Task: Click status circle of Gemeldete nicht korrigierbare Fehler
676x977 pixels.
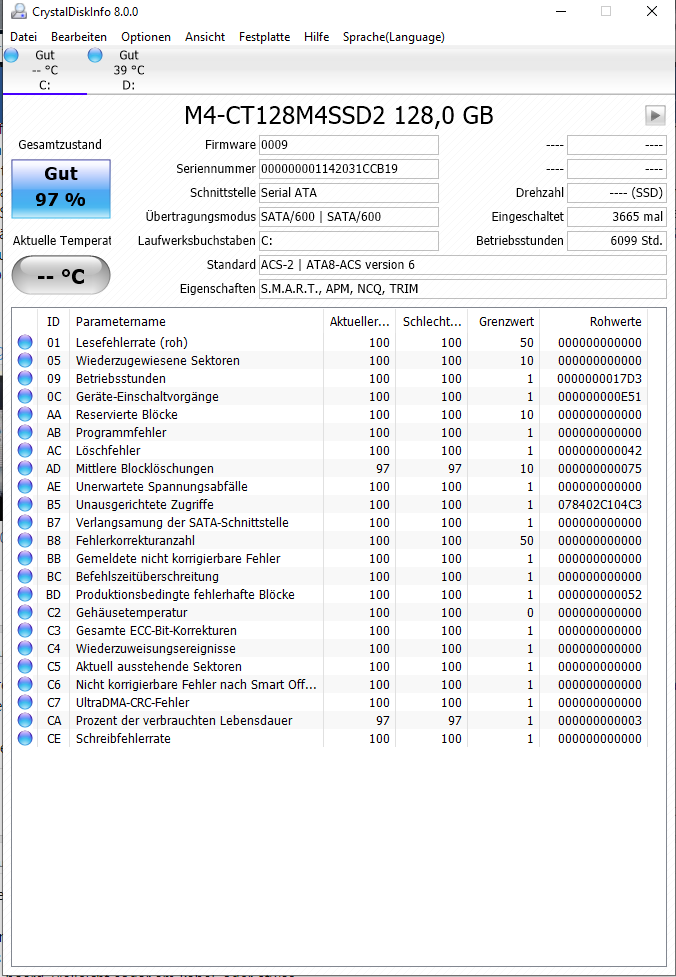Action: pos(25,558)
